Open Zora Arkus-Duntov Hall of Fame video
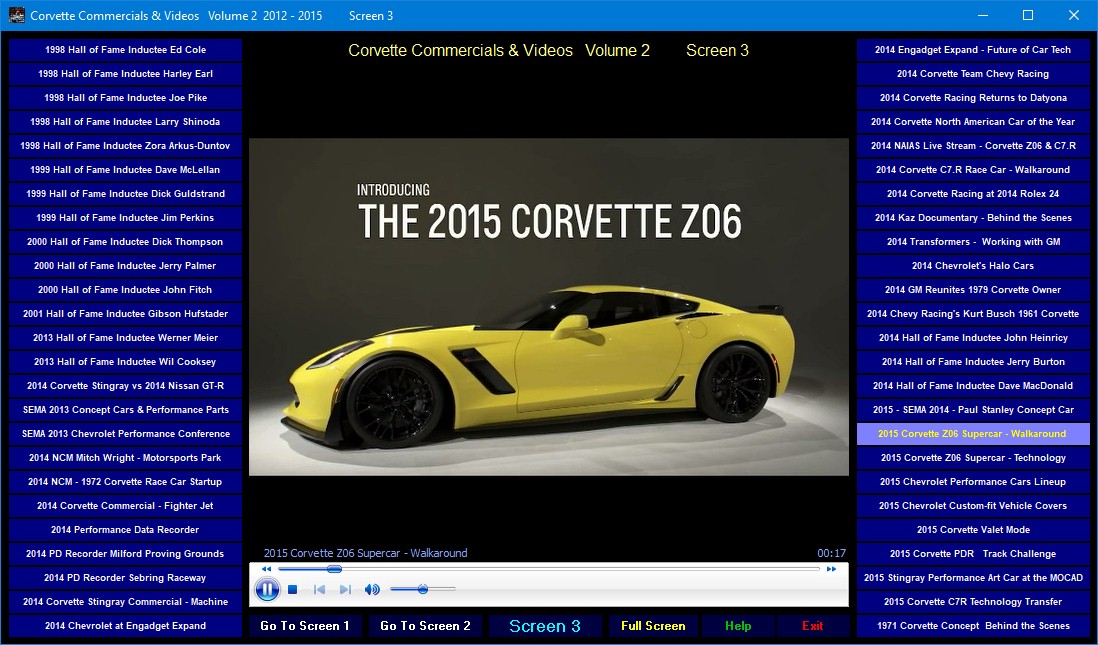Viewport: 1098px width, 645px height. click(x=125, y=146)
